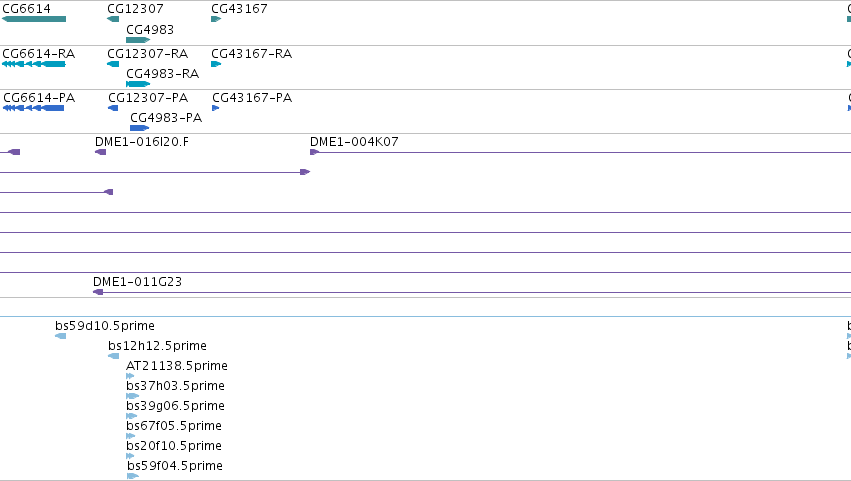851x481 pixels.
Task: Click the DME1-011G23 clone label
Action: pos(137,282)
